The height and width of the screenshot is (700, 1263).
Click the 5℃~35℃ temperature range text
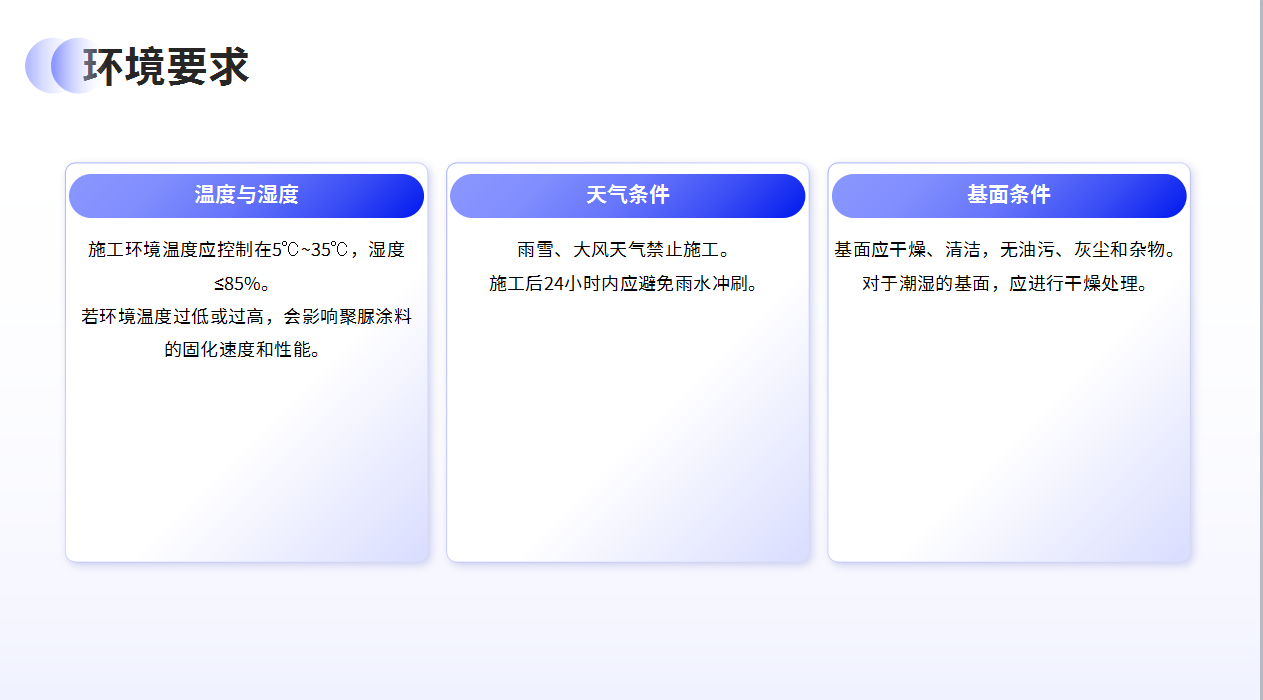pyautogui.click(x=309, y=250)
